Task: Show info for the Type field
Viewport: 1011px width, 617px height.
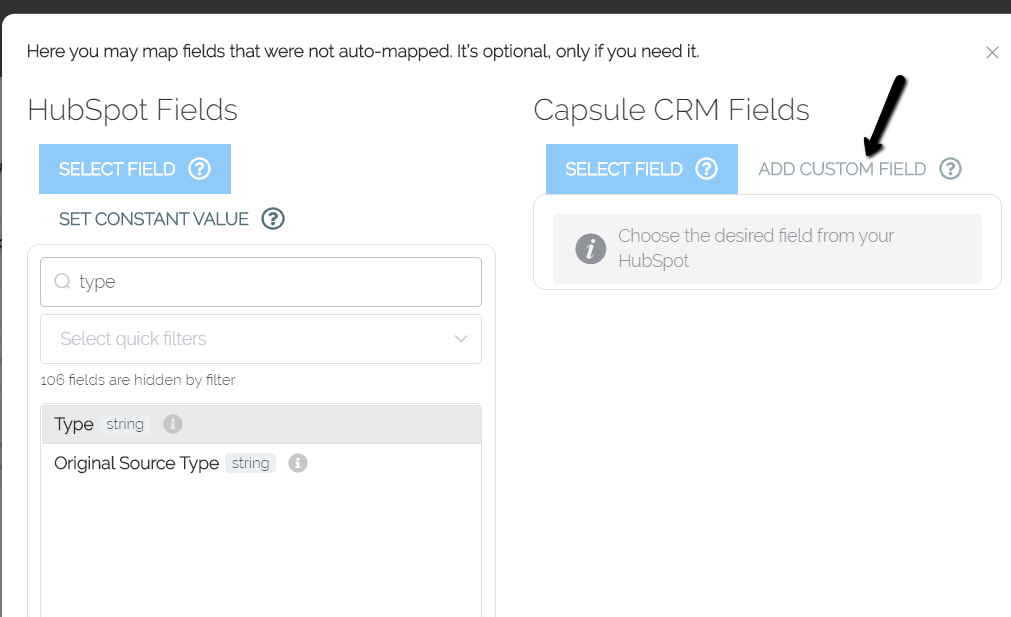Action: [x=173, y=424]
